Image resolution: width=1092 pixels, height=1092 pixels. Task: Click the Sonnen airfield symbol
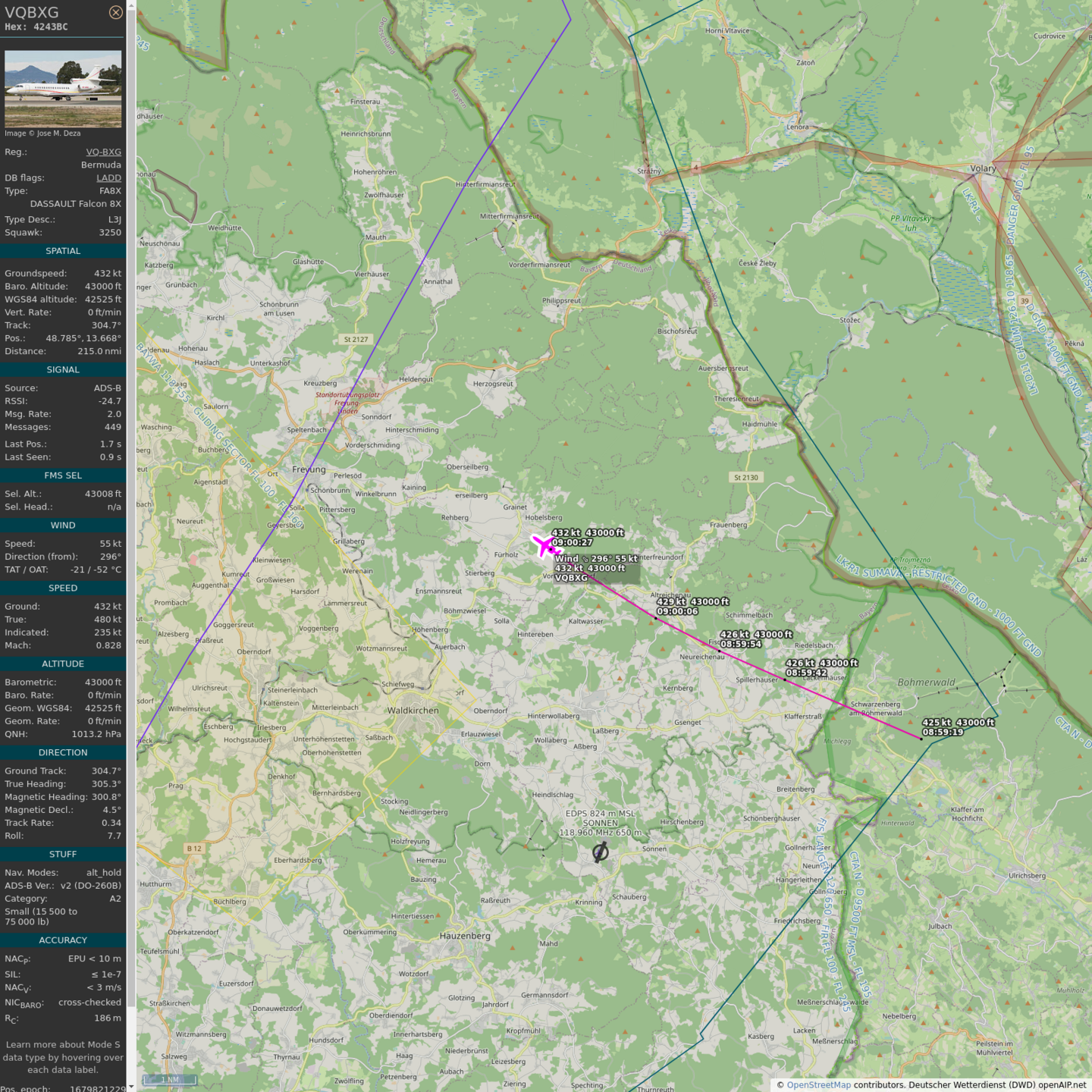pyautogui.click(x=600, y=852)
